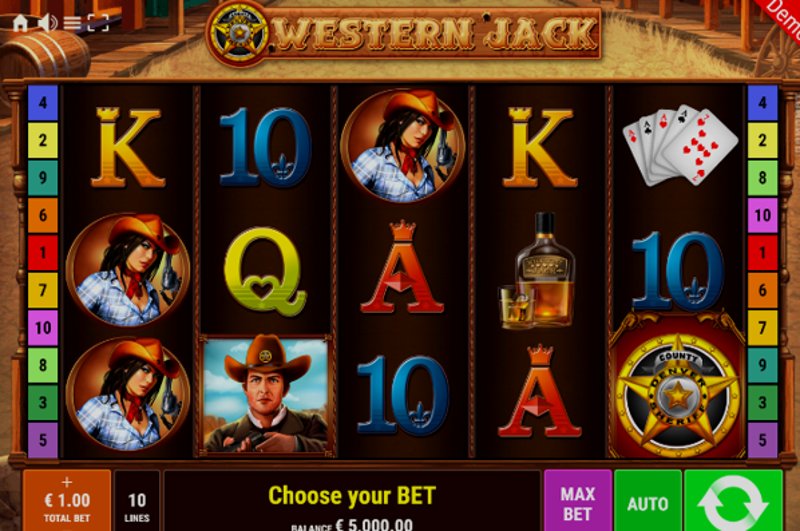Screen dimensions: 800x531
Task: Go to the home icon
Action: (x=20, y=23)
